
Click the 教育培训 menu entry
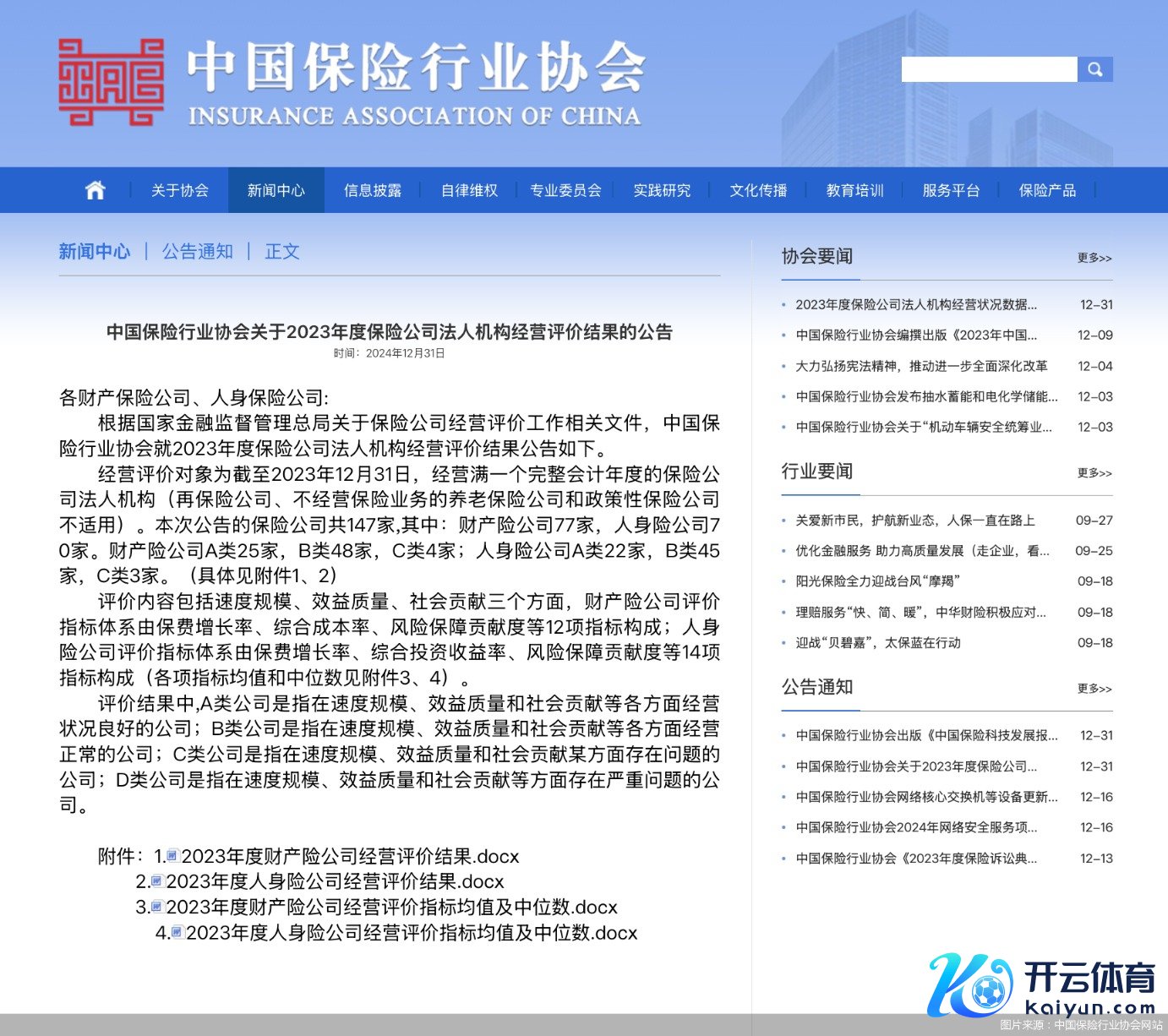[x=854, y=190]
